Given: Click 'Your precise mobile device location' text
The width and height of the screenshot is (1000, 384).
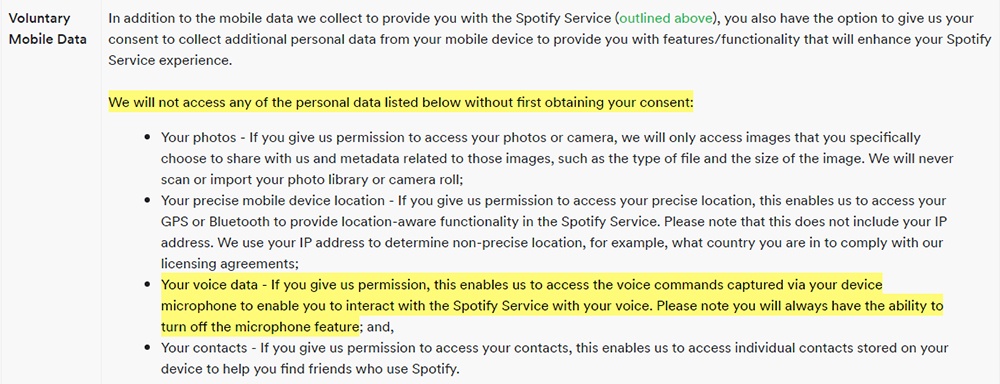Looking at the screenshot, I should point(272,200).
